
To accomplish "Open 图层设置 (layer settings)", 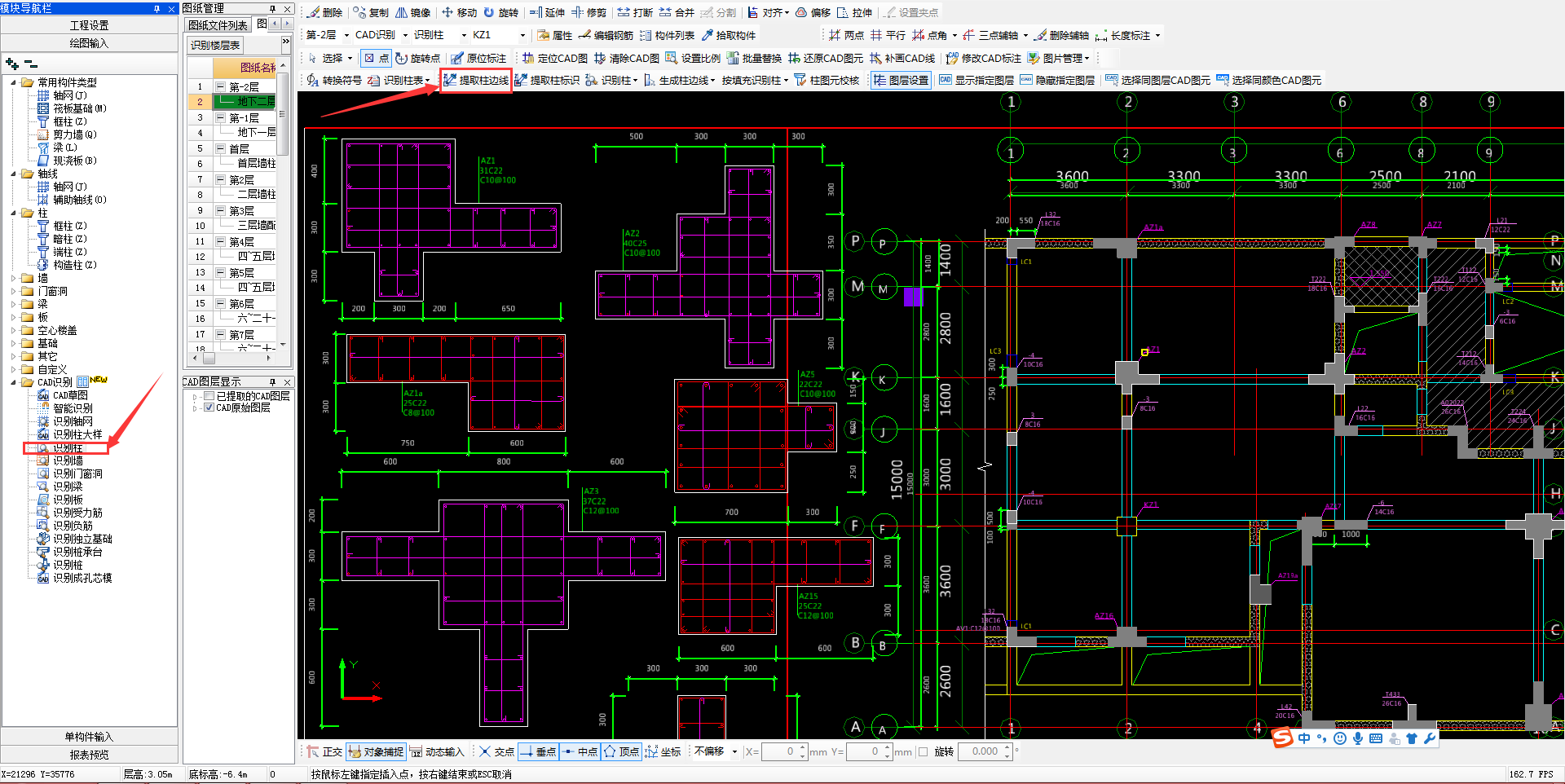I will pyautogui.click(x=901, y=80).
